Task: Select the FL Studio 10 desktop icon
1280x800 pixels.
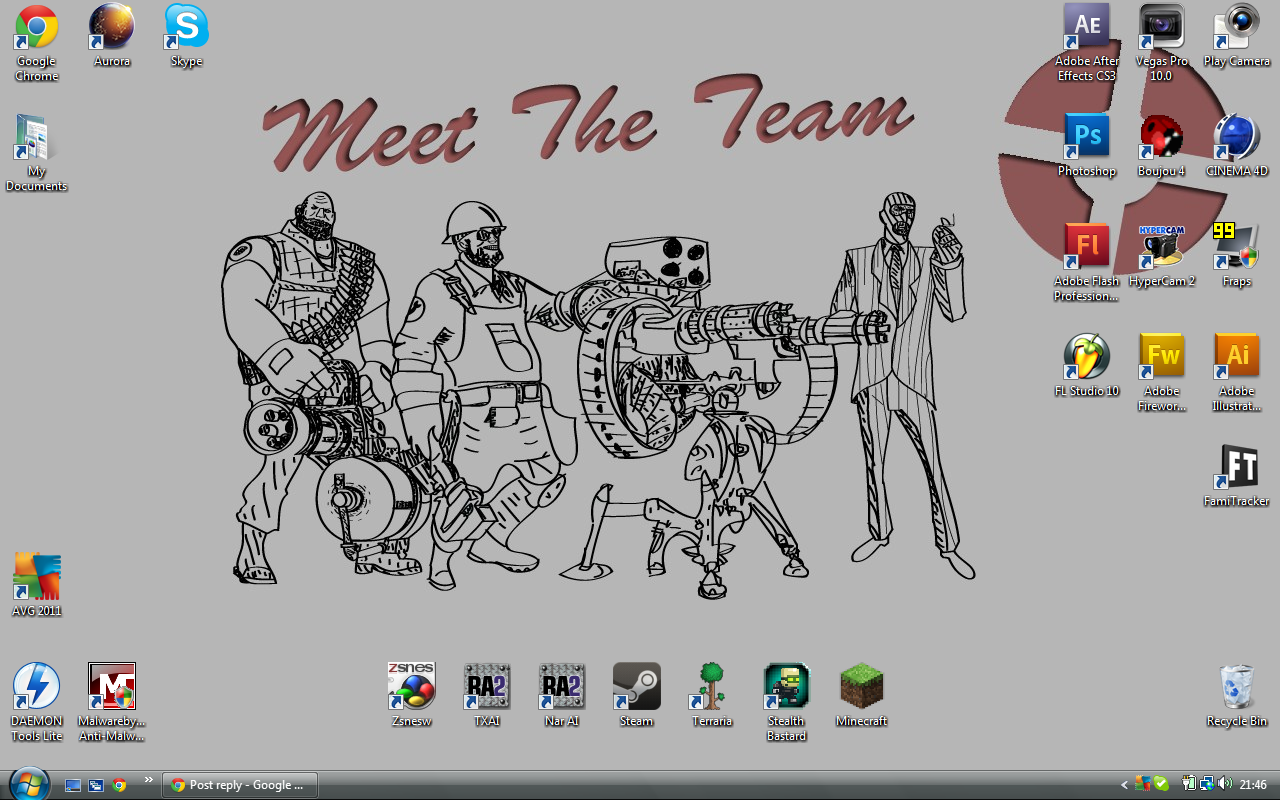Action: [x=1087, y=358]
